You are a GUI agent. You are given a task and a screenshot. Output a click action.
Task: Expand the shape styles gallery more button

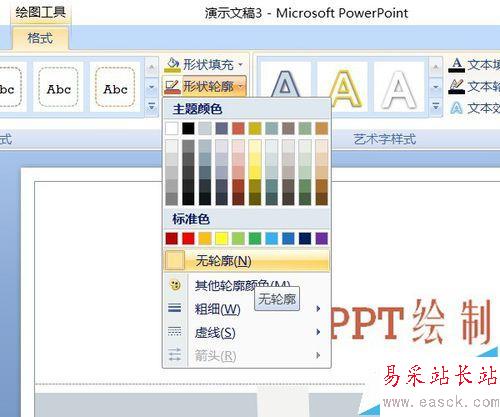[x=152, y=107]
